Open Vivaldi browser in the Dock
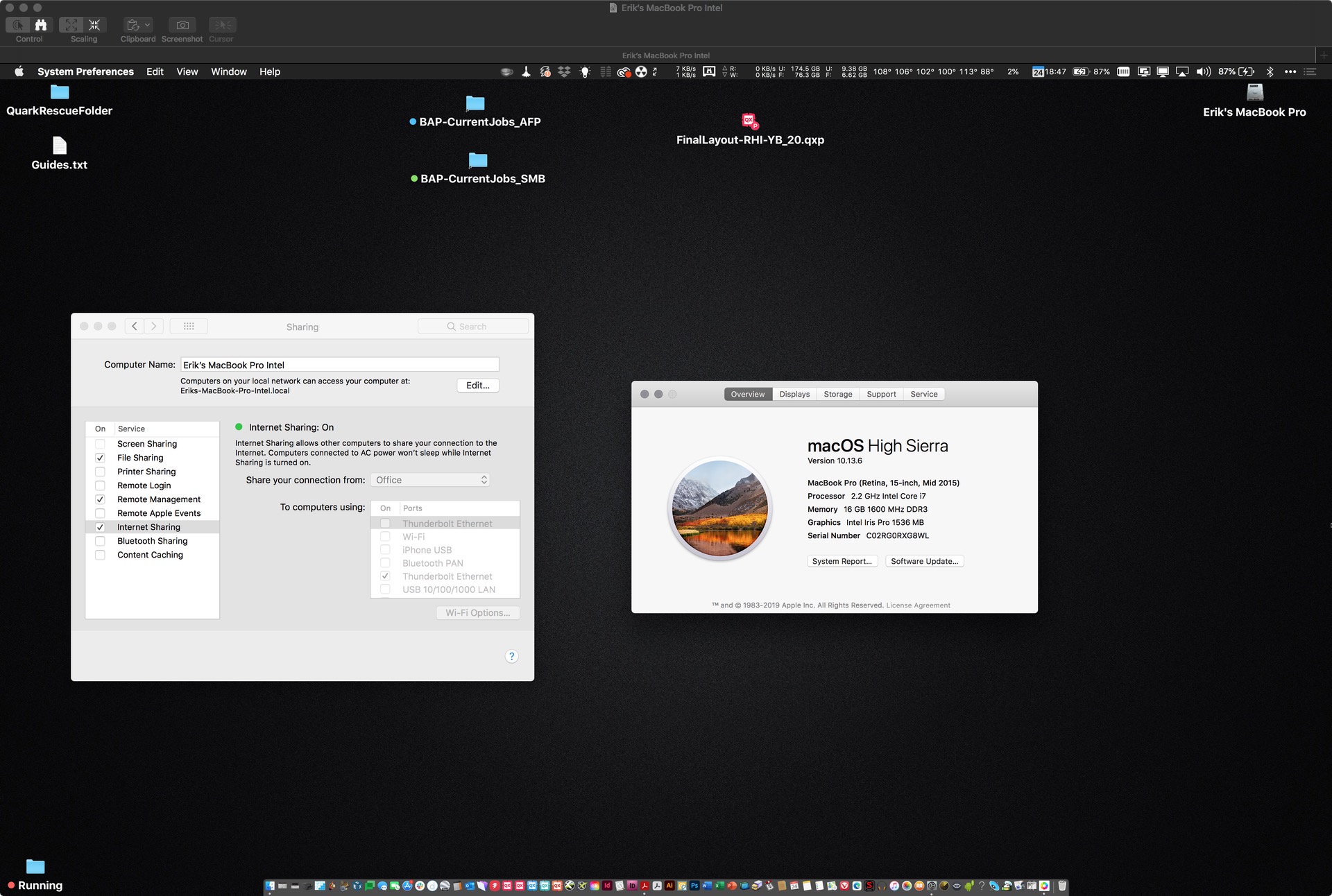 click(844, 886)
